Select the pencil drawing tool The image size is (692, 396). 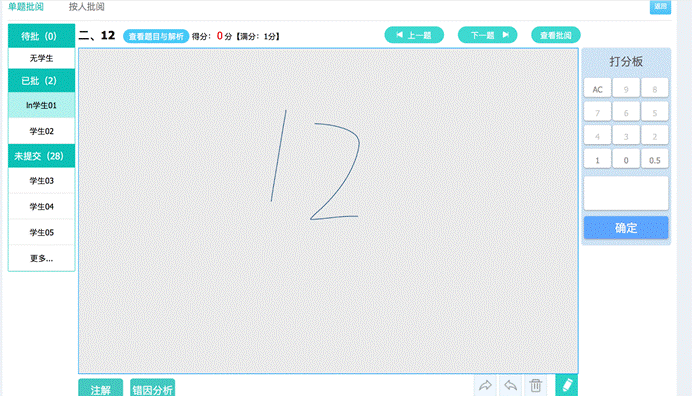567,385
